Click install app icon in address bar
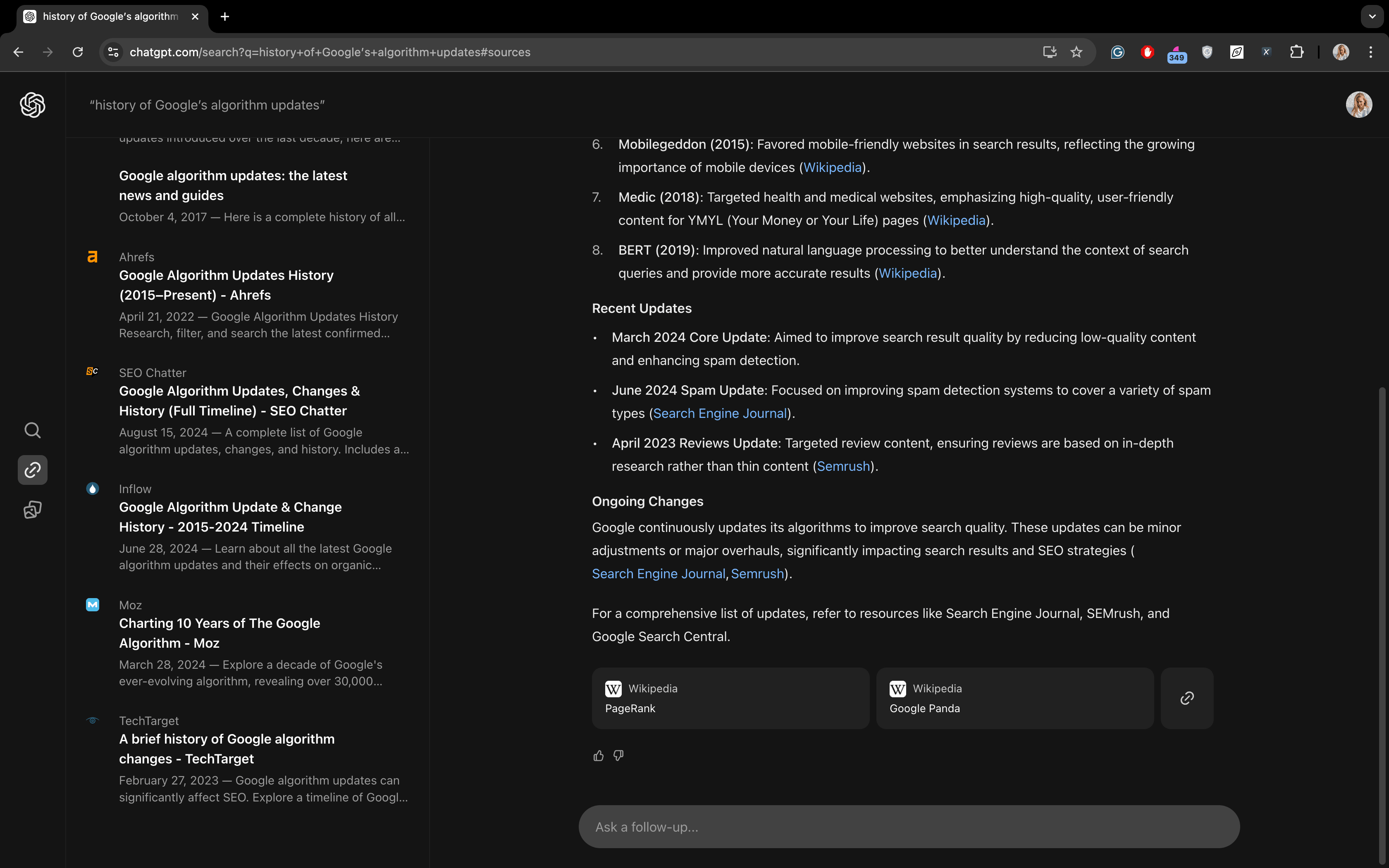 pos(1050,52)
